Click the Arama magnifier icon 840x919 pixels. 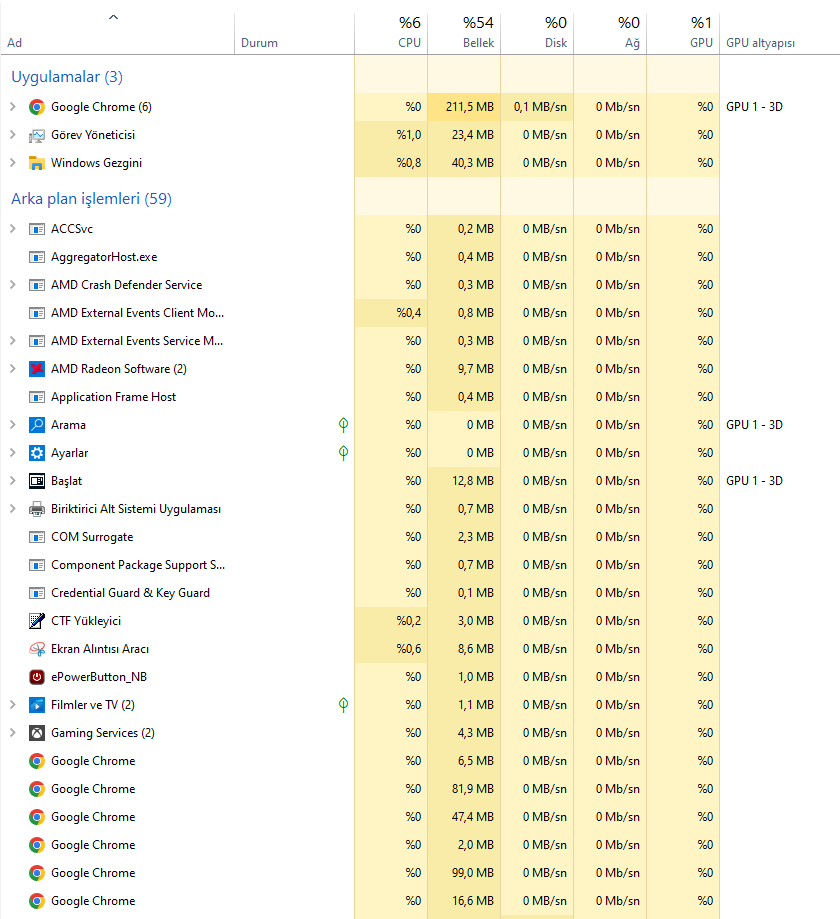point(37,425)
